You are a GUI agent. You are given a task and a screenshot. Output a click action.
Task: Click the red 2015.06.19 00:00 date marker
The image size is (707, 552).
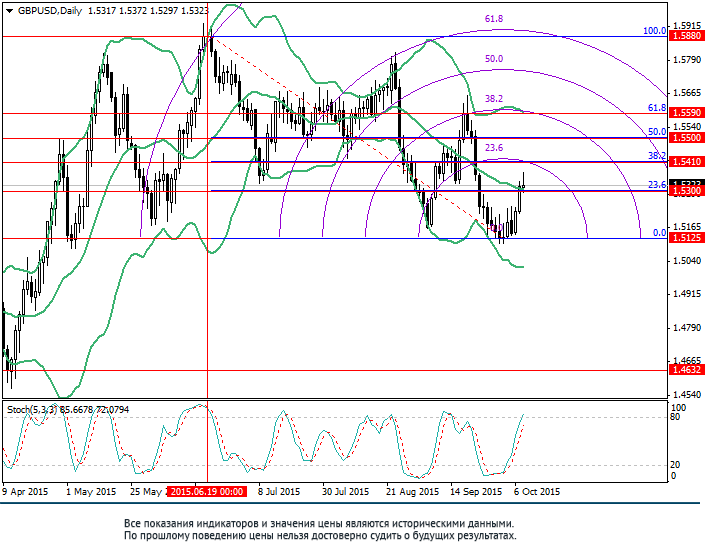[x=207, y=492]
